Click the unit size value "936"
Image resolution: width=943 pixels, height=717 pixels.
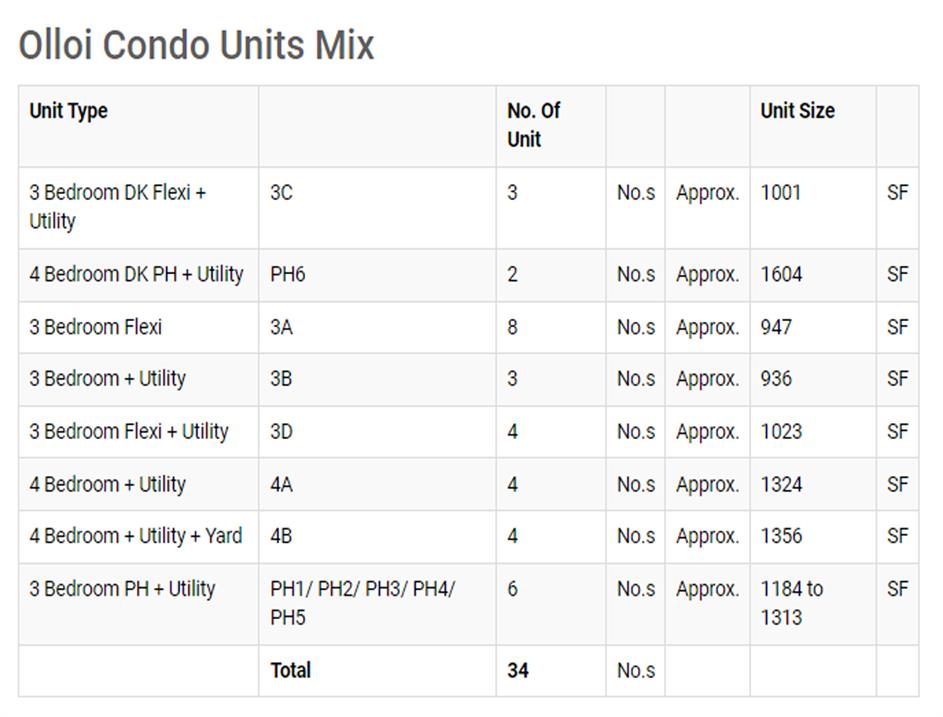point(776,379)
